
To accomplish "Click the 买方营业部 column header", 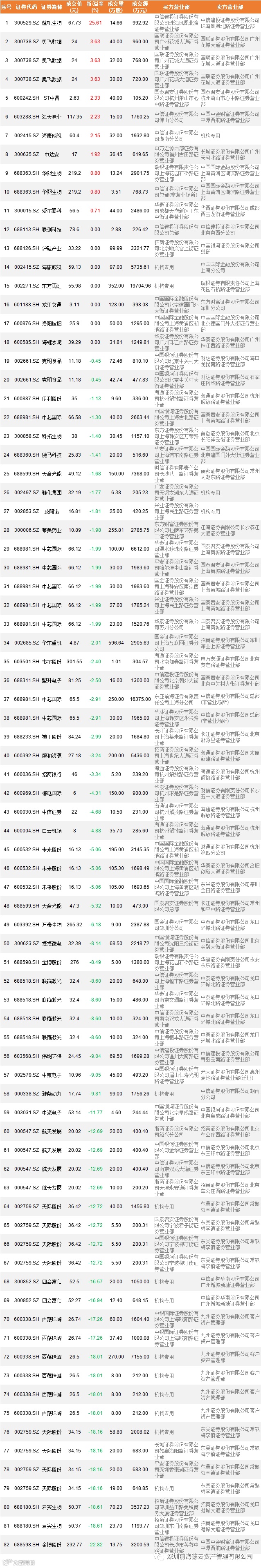I will (176, 7).
